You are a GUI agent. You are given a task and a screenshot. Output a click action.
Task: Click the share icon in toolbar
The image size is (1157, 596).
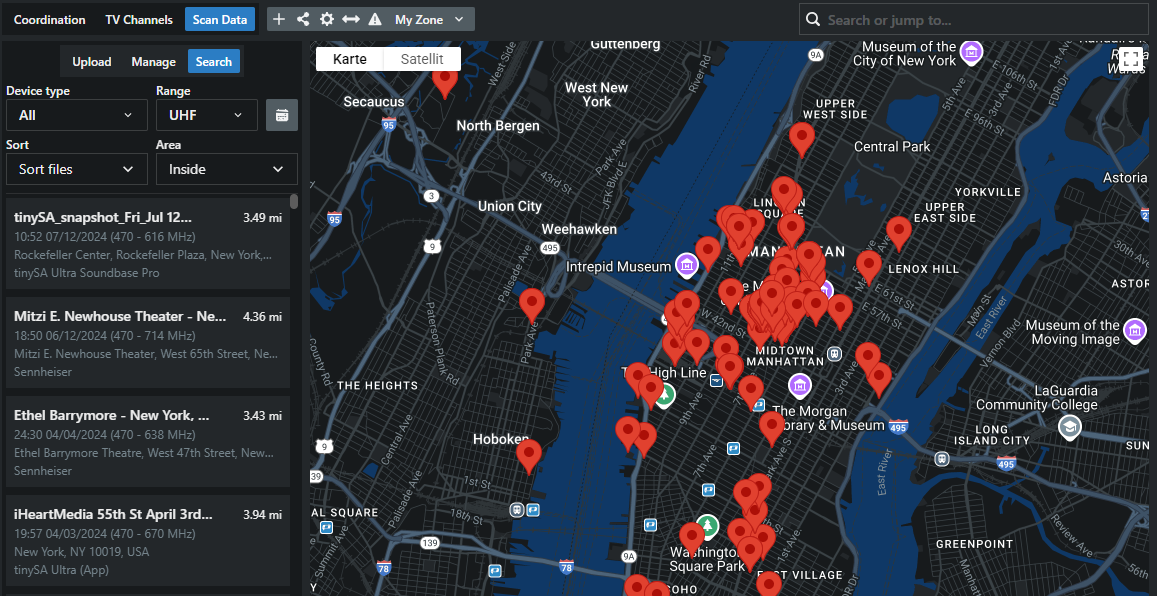coord(303,20)
